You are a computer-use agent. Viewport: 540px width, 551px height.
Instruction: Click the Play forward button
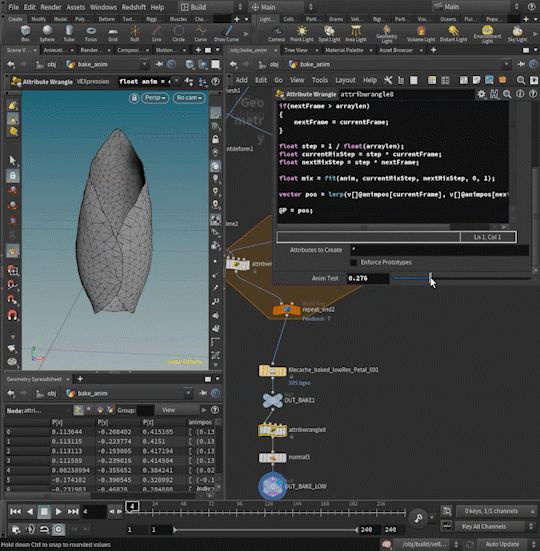point(58,511)
